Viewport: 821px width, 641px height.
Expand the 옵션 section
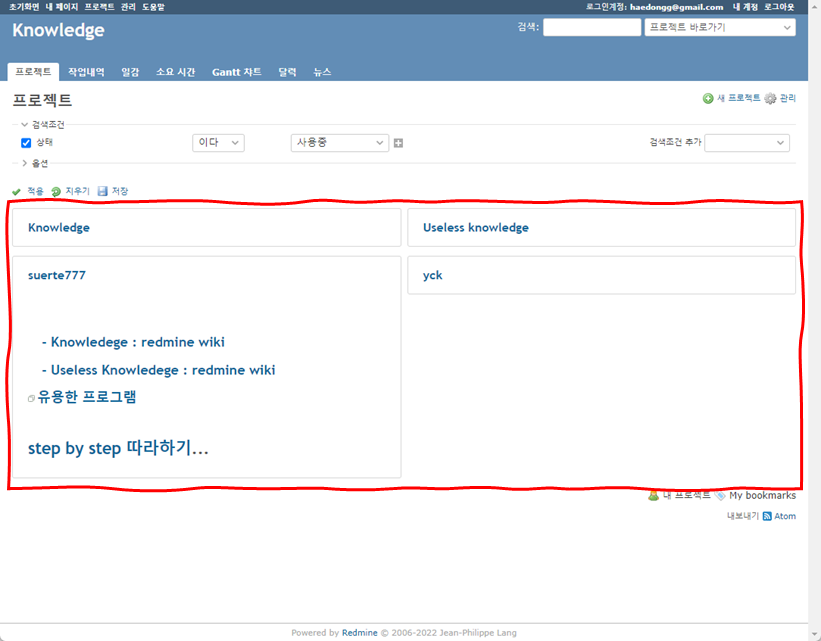[x=35, y=163]
